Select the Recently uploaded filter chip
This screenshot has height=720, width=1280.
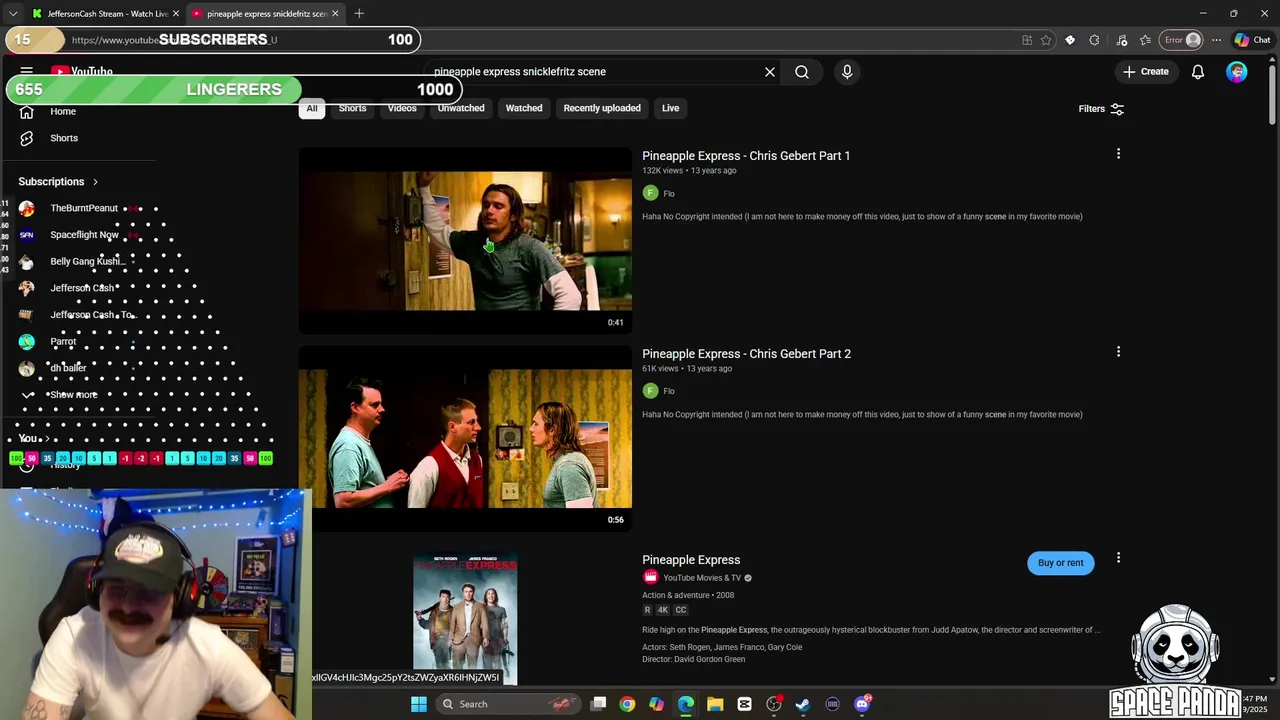tap(602, 108)
